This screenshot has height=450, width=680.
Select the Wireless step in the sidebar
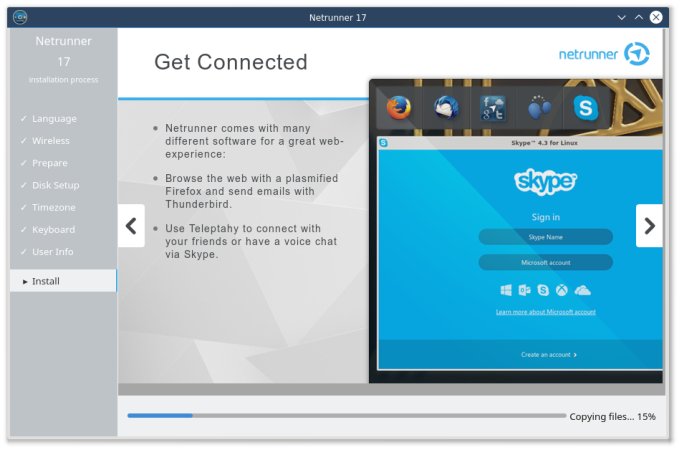coord(63,141)
